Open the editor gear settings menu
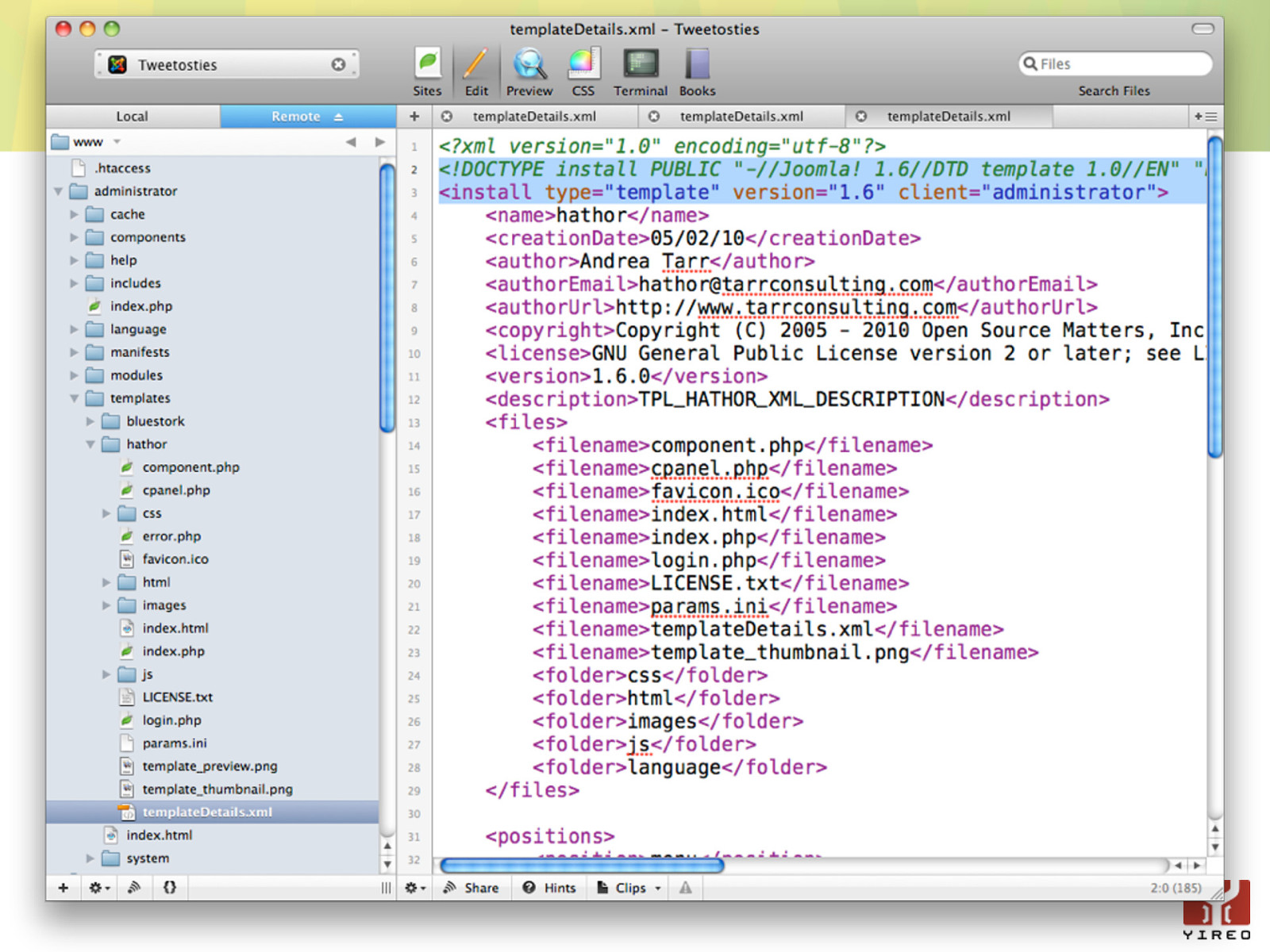This screenshot has height=952, width=1270. click(415, 888)
